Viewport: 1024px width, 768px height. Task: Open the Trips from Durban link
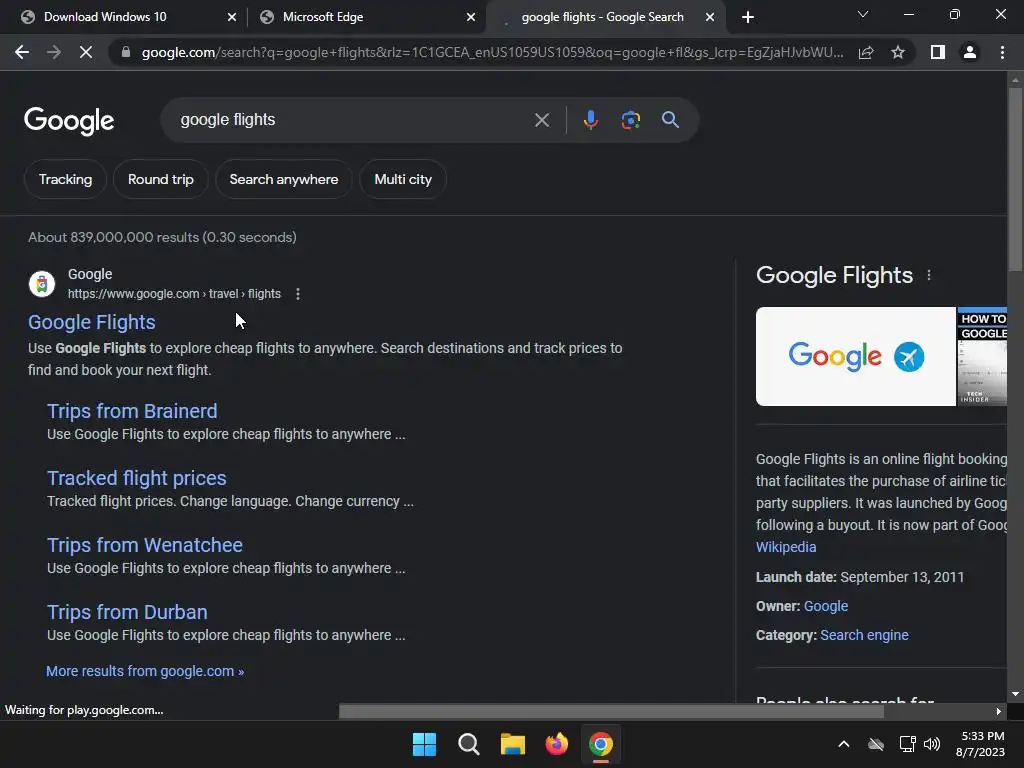tap(127, 612)
